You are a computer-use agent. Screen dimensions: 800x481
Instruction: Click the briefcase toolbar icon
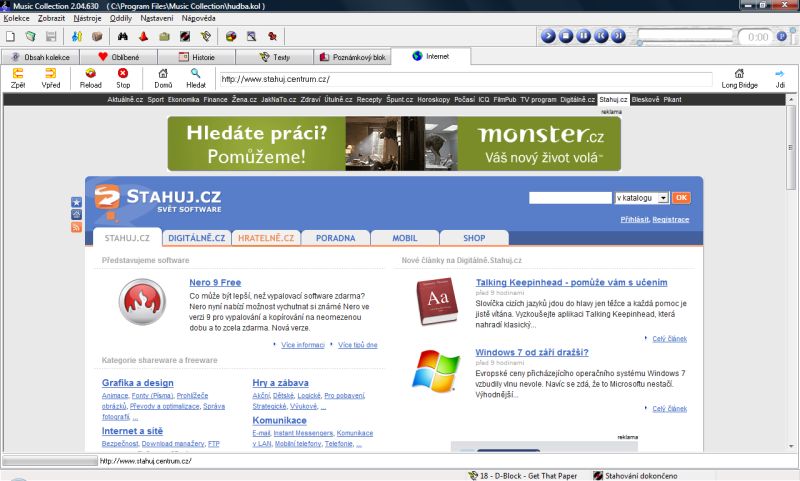[164, 37]
